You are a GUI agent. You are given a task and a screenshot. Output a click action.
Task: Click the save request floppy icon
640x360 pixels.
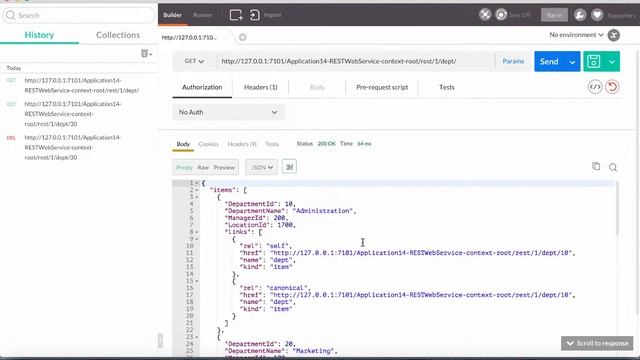(x=593, y=61)
